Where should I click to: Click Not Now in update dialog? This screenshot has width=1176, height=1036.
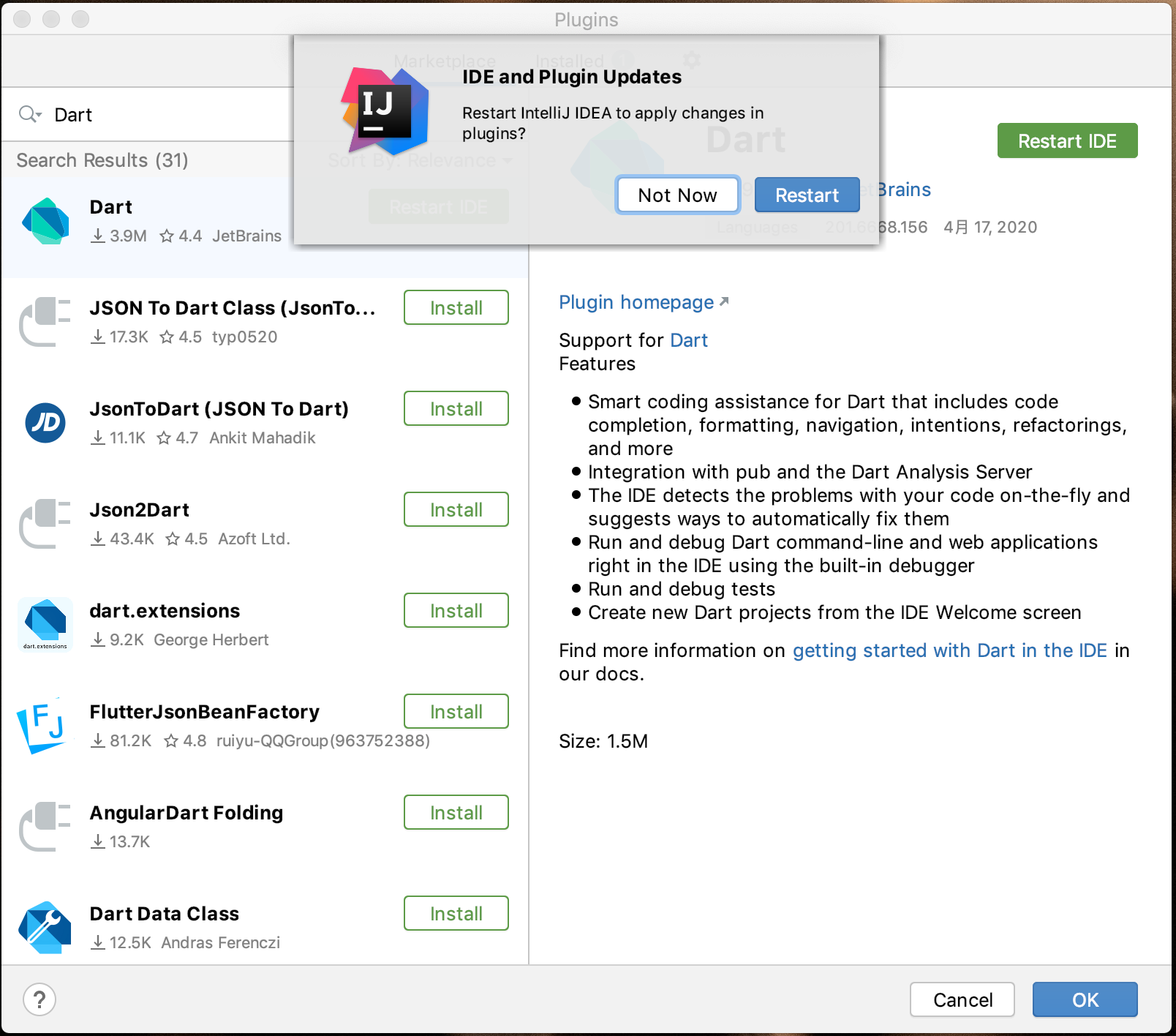click(x=677, y=195)
